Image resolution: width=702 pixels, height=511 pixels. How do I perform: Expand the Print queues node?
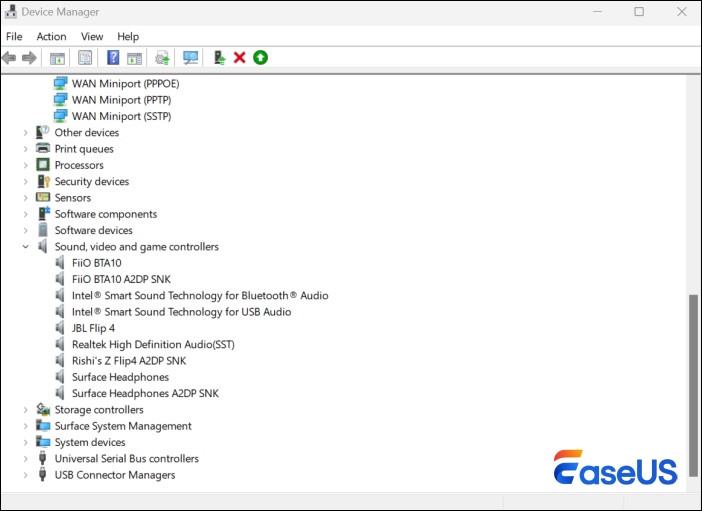coord(26,149)
